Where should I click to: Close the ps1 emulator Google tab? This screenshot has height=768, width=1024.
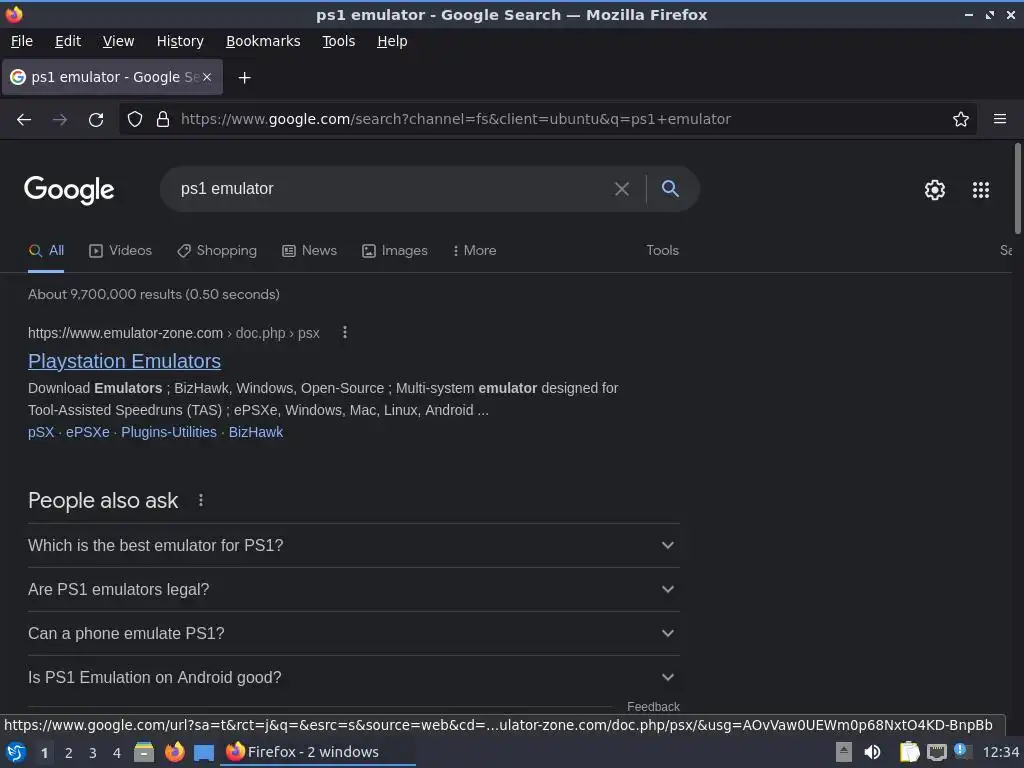coord(207,77)
